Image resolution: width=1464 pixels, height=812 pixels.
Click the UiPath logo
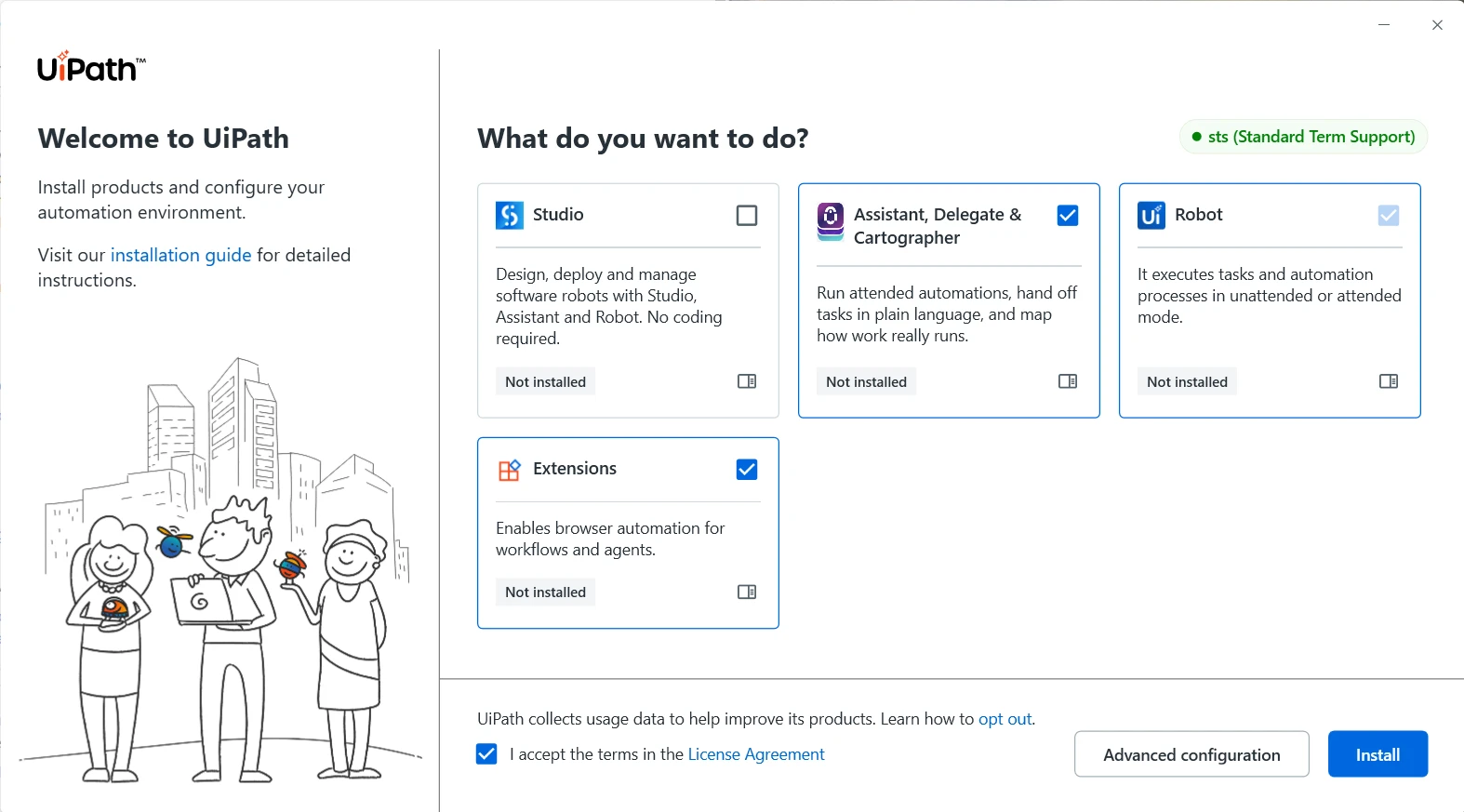91,67
